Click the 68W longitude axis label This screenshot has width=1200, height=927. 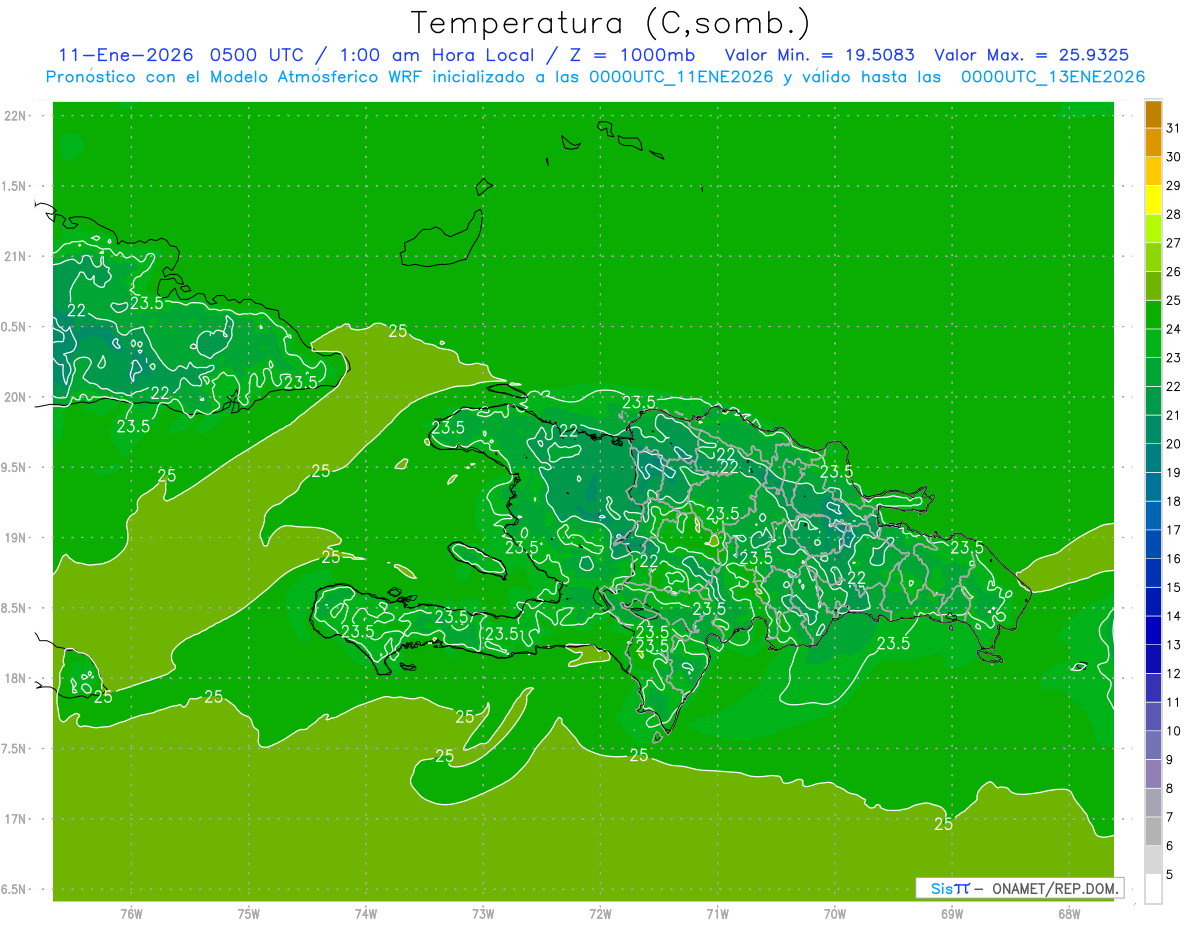(x=1069, y=913)
